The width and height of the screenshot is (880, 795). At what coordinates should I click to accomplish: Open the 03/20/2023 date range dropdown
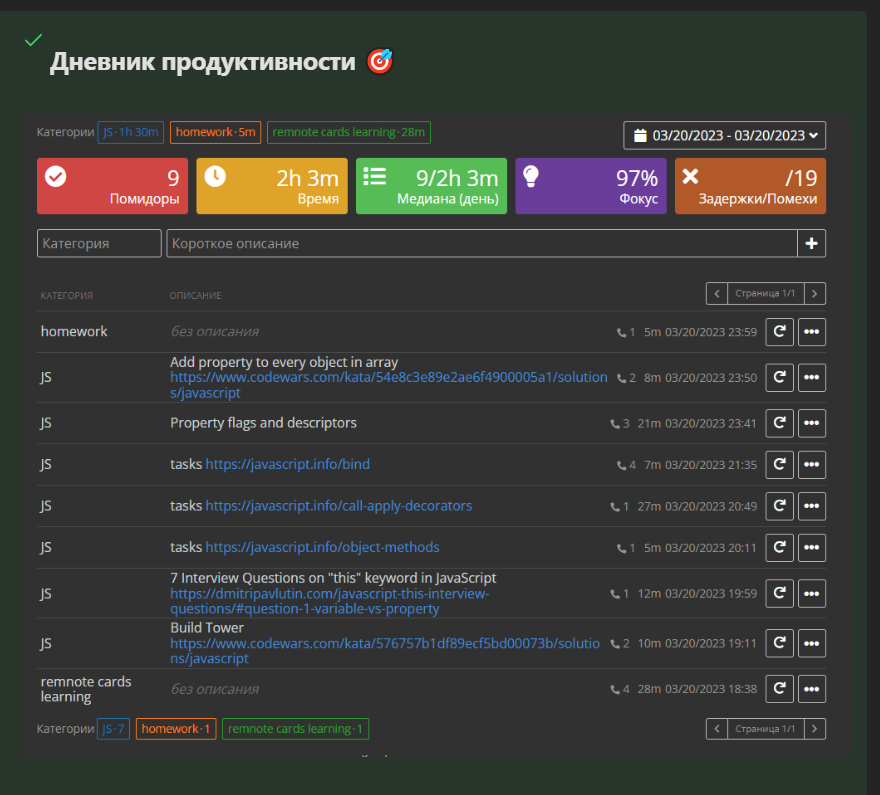point(724,135)
